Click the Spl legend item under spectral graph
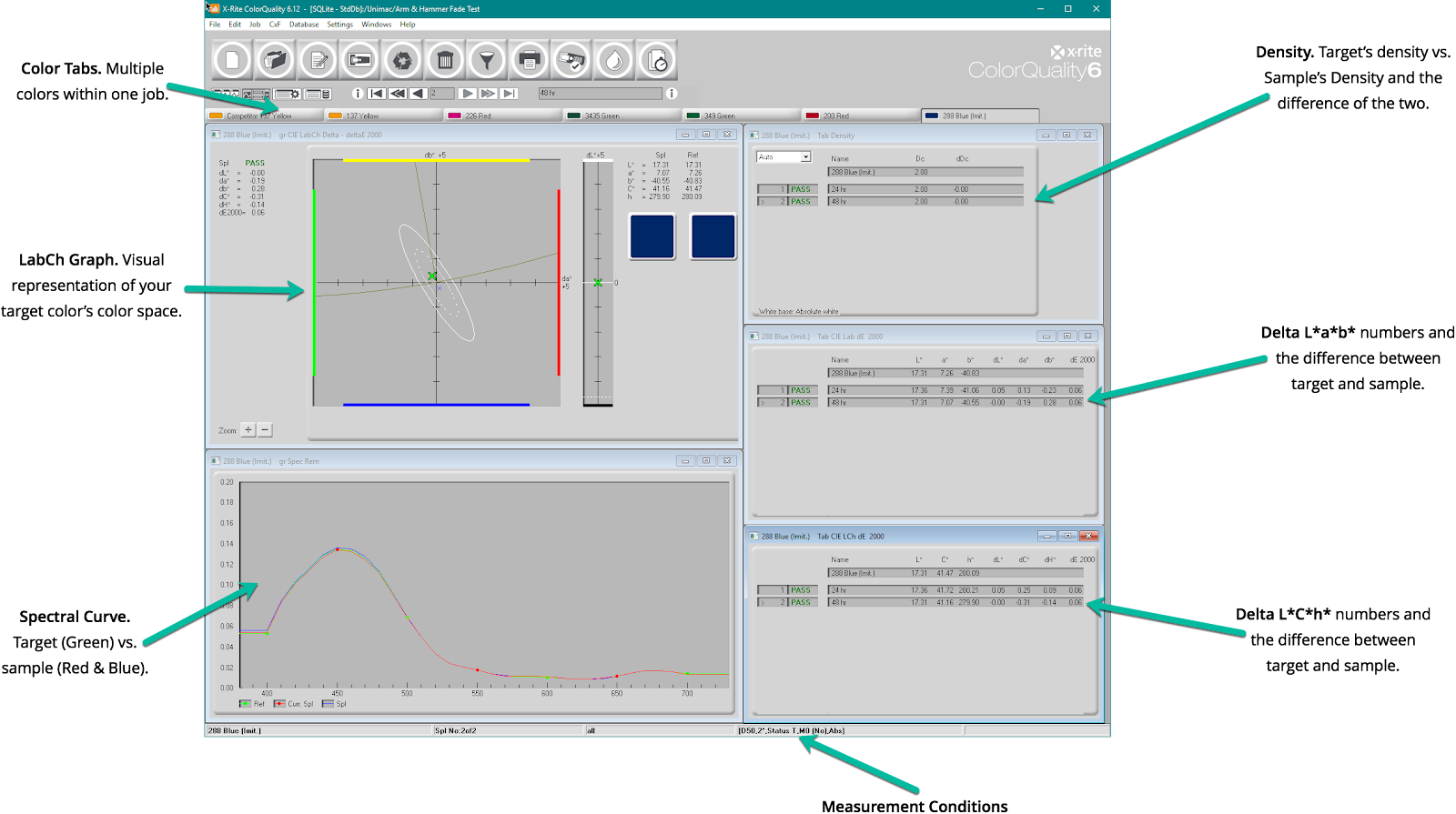 click(334, 704)
